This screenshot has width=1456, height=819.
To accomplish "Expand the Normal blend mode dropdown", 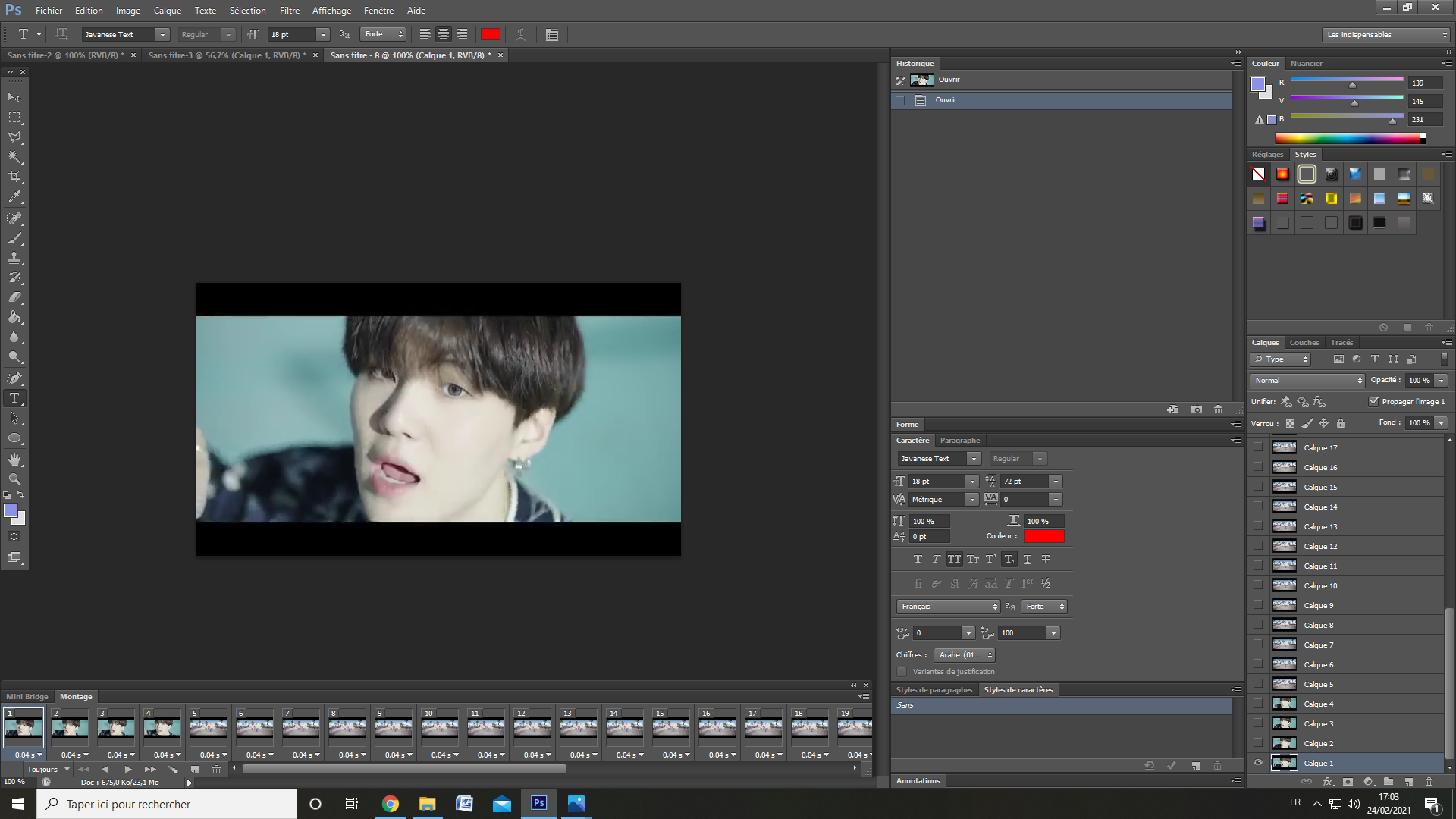I will [x=1307, y=380].
